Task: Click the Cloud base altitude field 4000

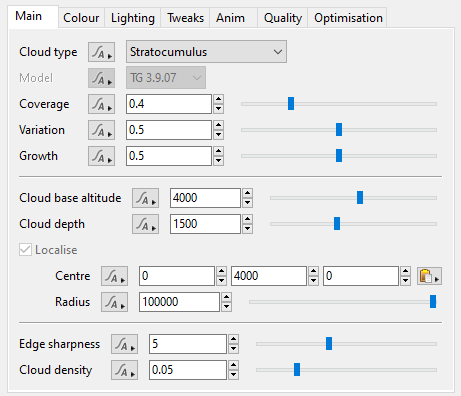Action: pyautogui.click(x=205, y=198)
